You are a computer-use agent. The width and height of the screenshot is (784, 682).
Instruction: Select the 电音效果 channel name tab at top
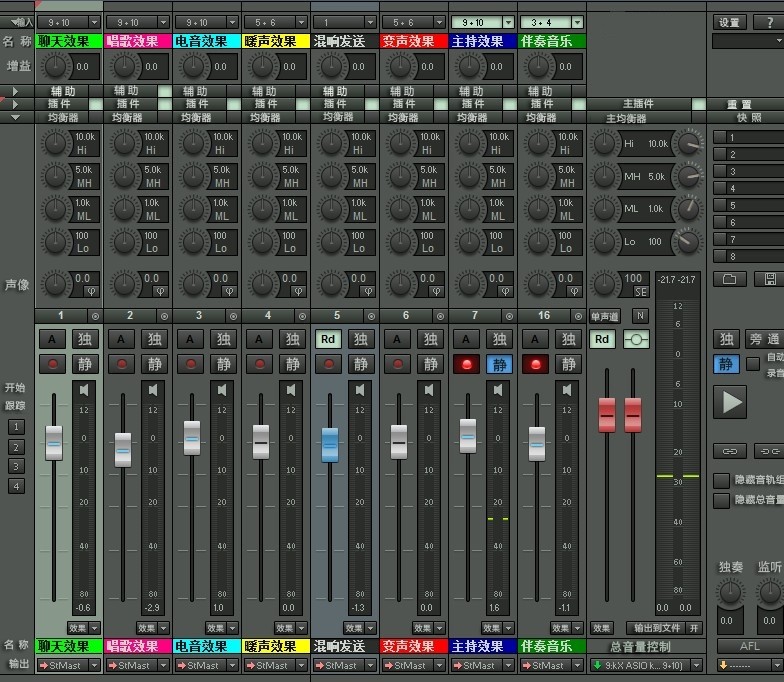coord(207,42)
